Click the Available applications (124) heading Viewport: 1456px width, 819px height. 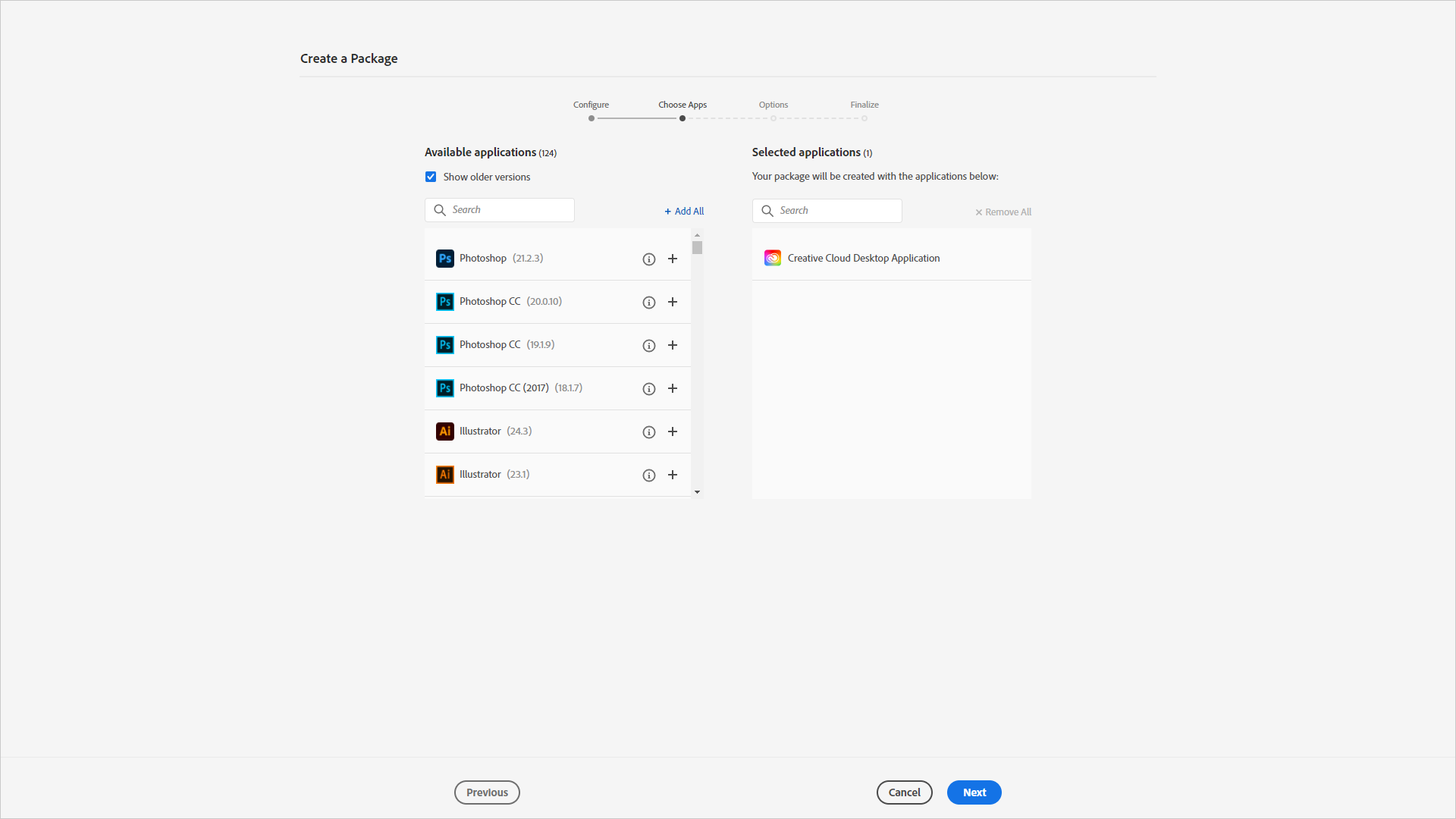tap(491, 152)
